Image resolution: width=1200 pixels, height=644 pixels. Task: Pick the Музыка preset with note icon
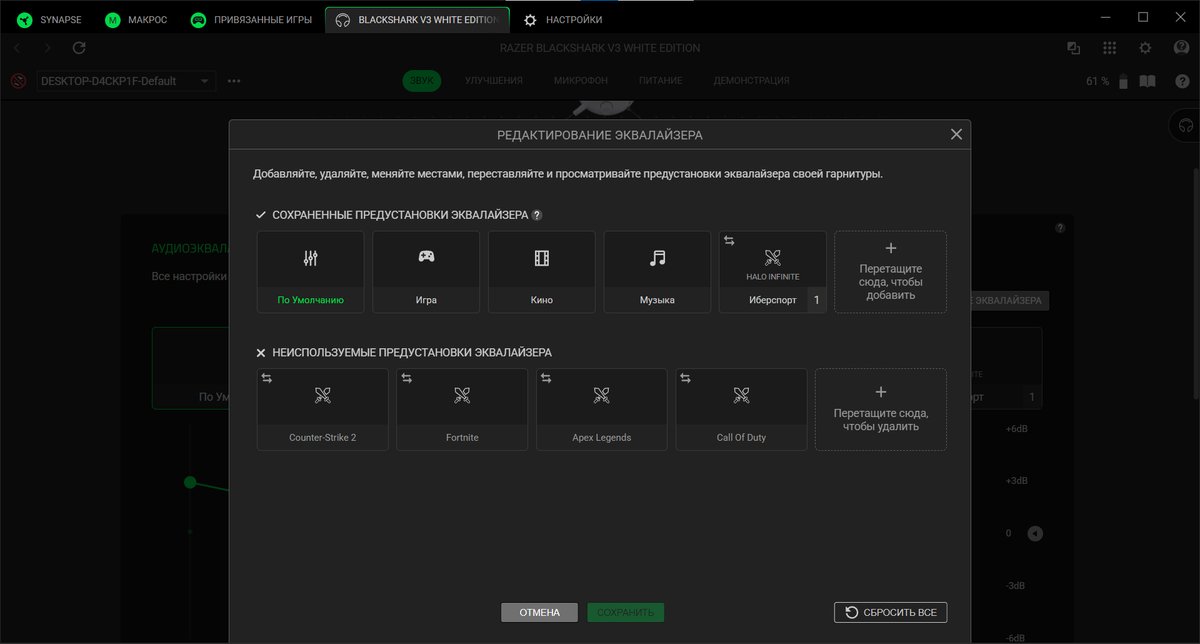pyautogui.click(x=657, y=272)
